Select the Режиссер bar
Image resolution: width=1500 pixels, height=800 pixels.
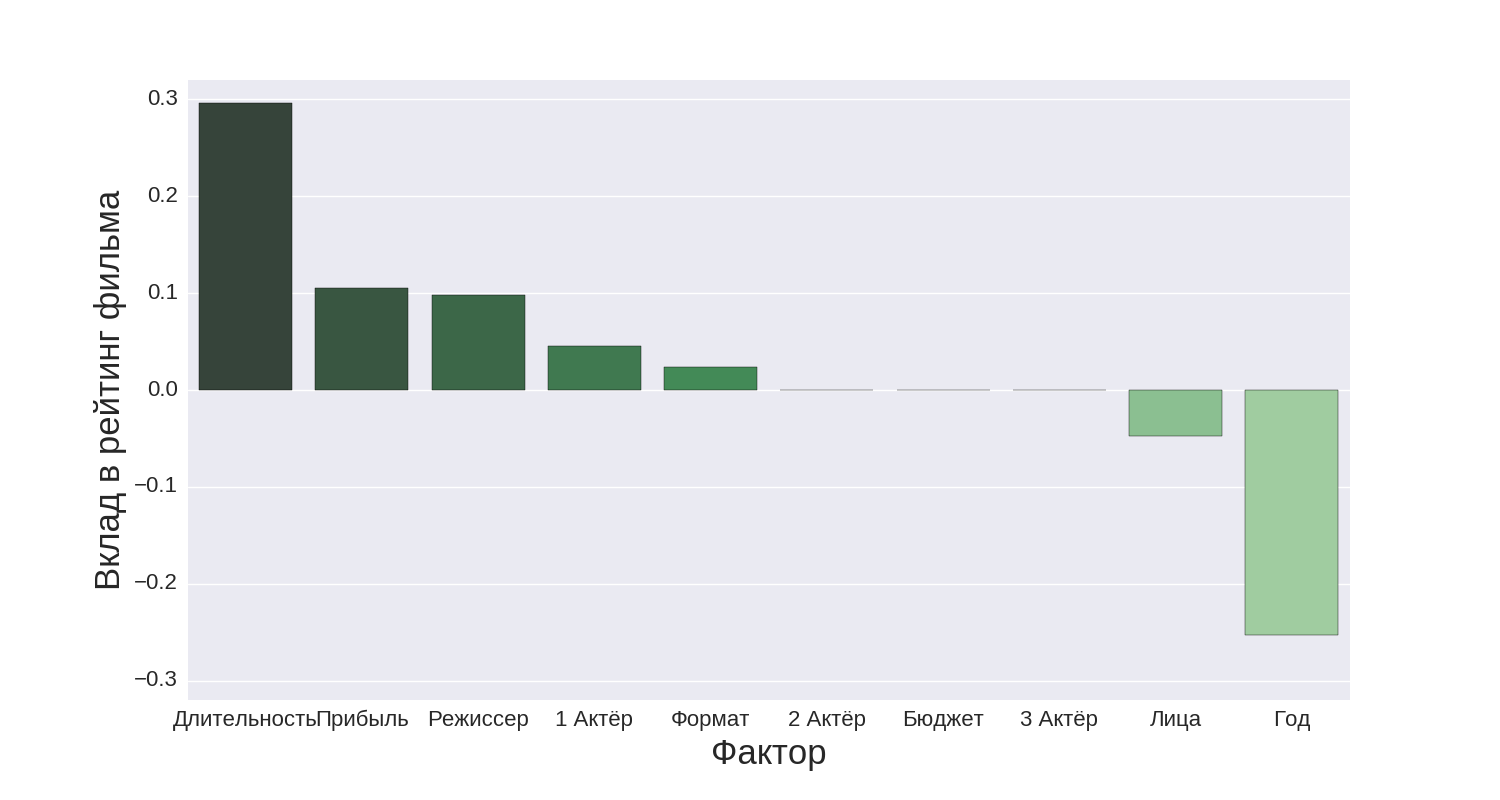pos(478,342)
